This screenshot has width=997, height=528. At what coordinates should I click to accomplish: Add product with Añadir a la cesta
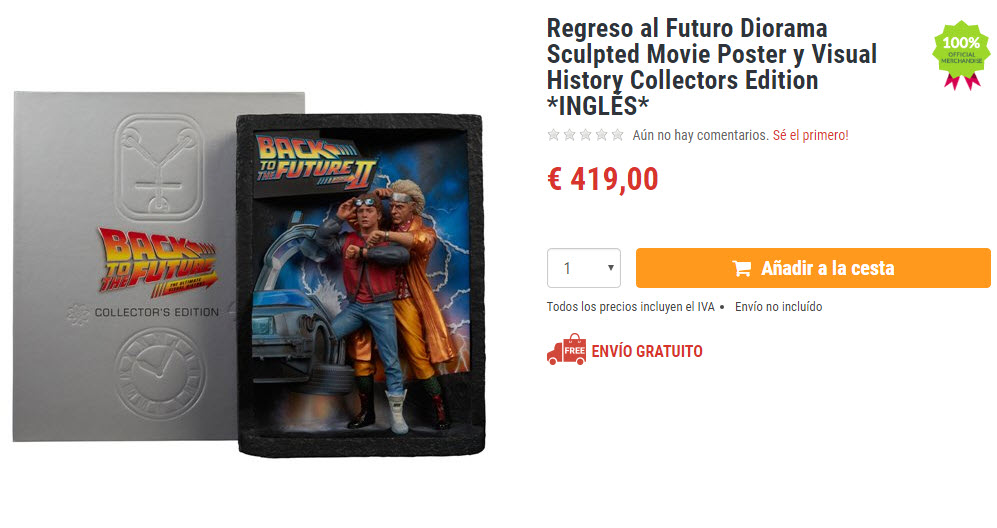tap(813, 268)
